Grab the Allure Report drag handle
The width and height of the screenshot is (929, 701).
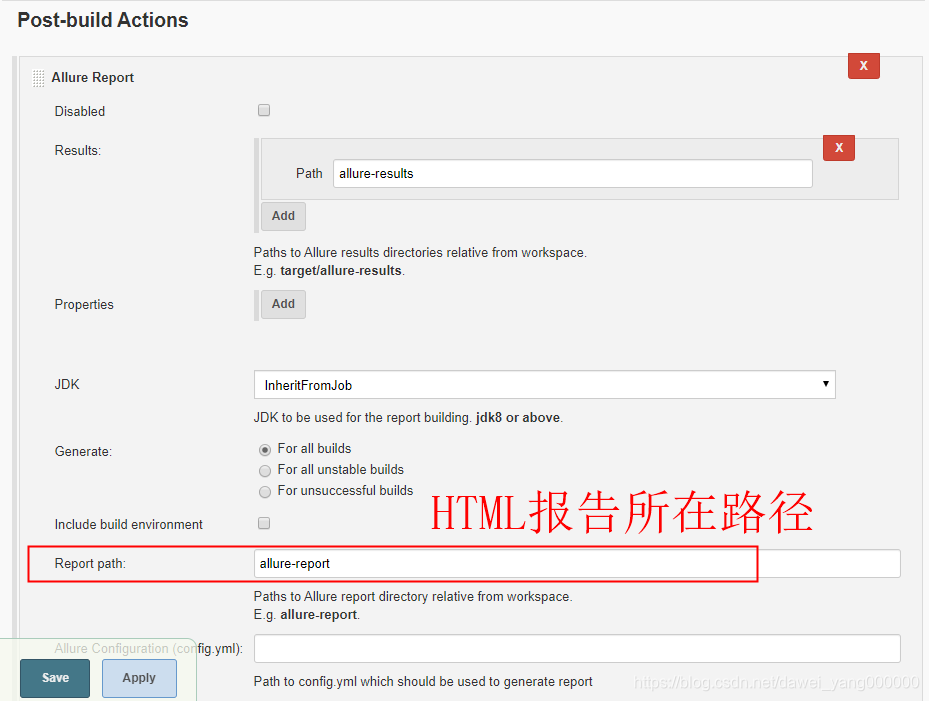(x=39, y=78)
